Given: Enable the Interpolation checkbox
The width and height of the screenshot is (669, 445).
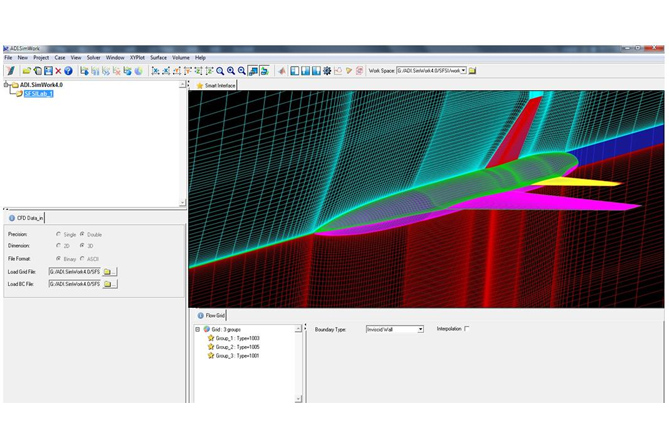Looking at the screenshot, I should [466, 329].
